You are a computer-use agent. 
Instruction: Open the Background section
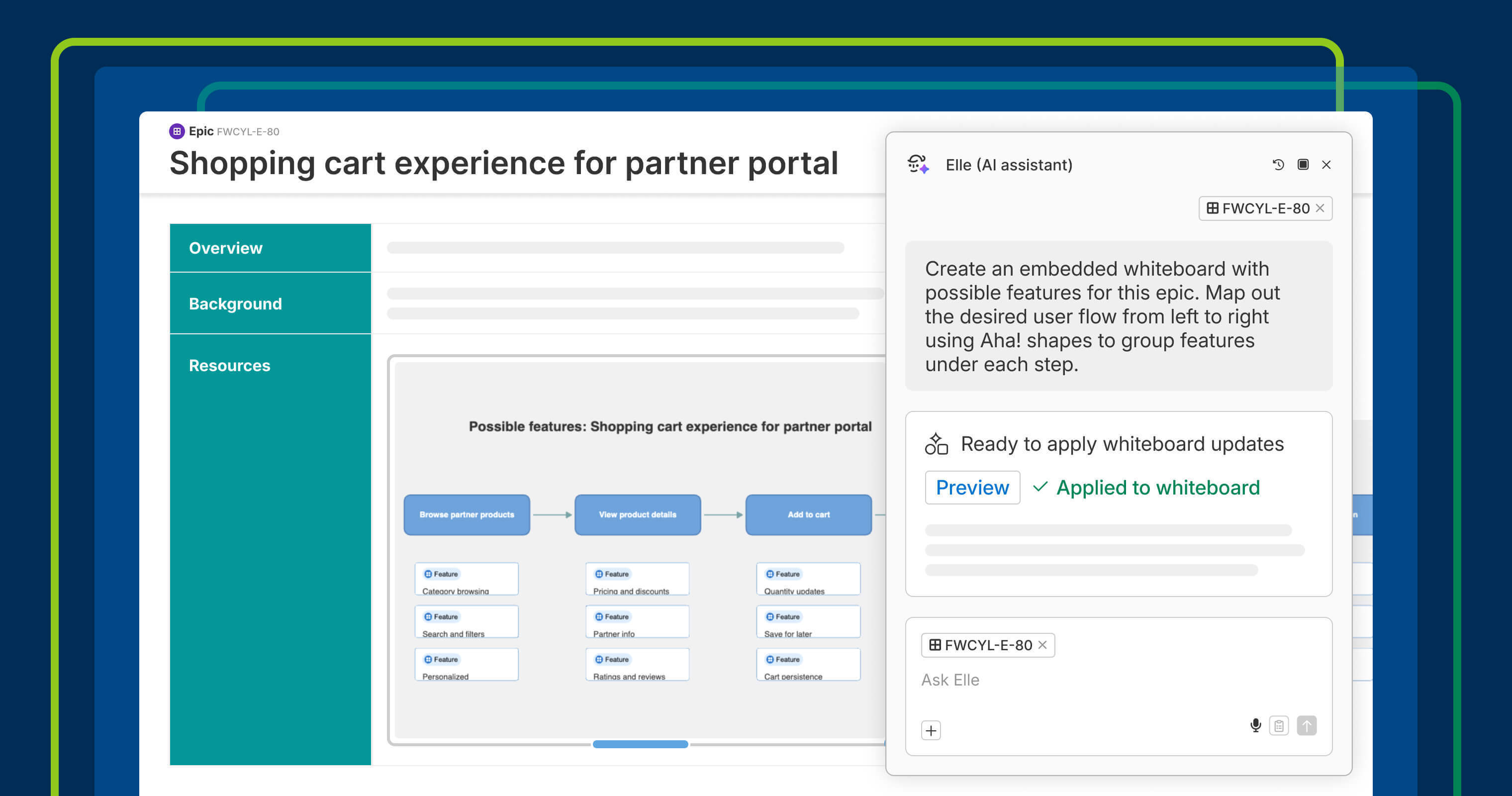270,303
